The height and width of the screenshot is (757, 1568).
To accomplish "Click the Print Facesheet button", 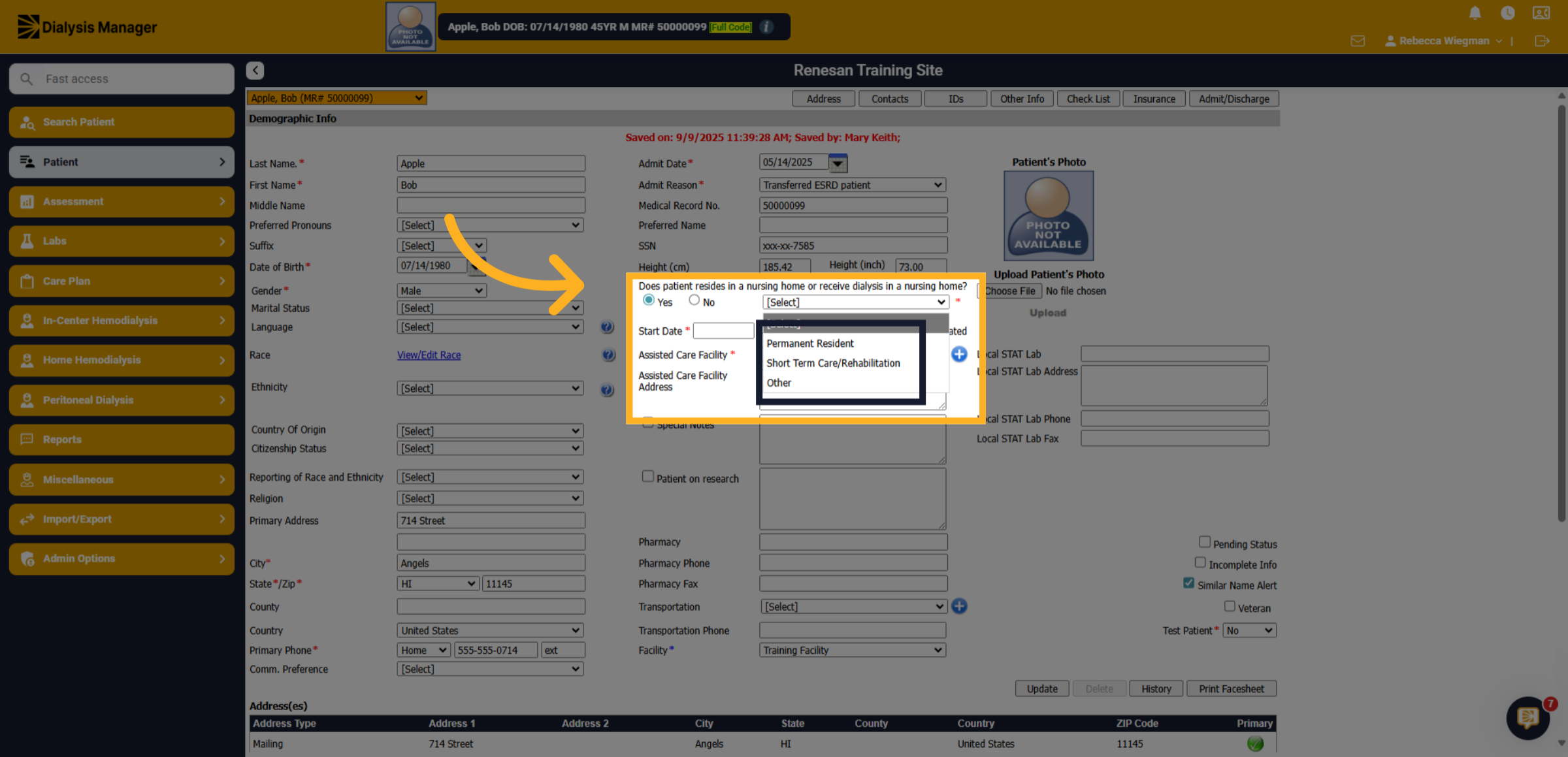I will [x=1231, y=688].
